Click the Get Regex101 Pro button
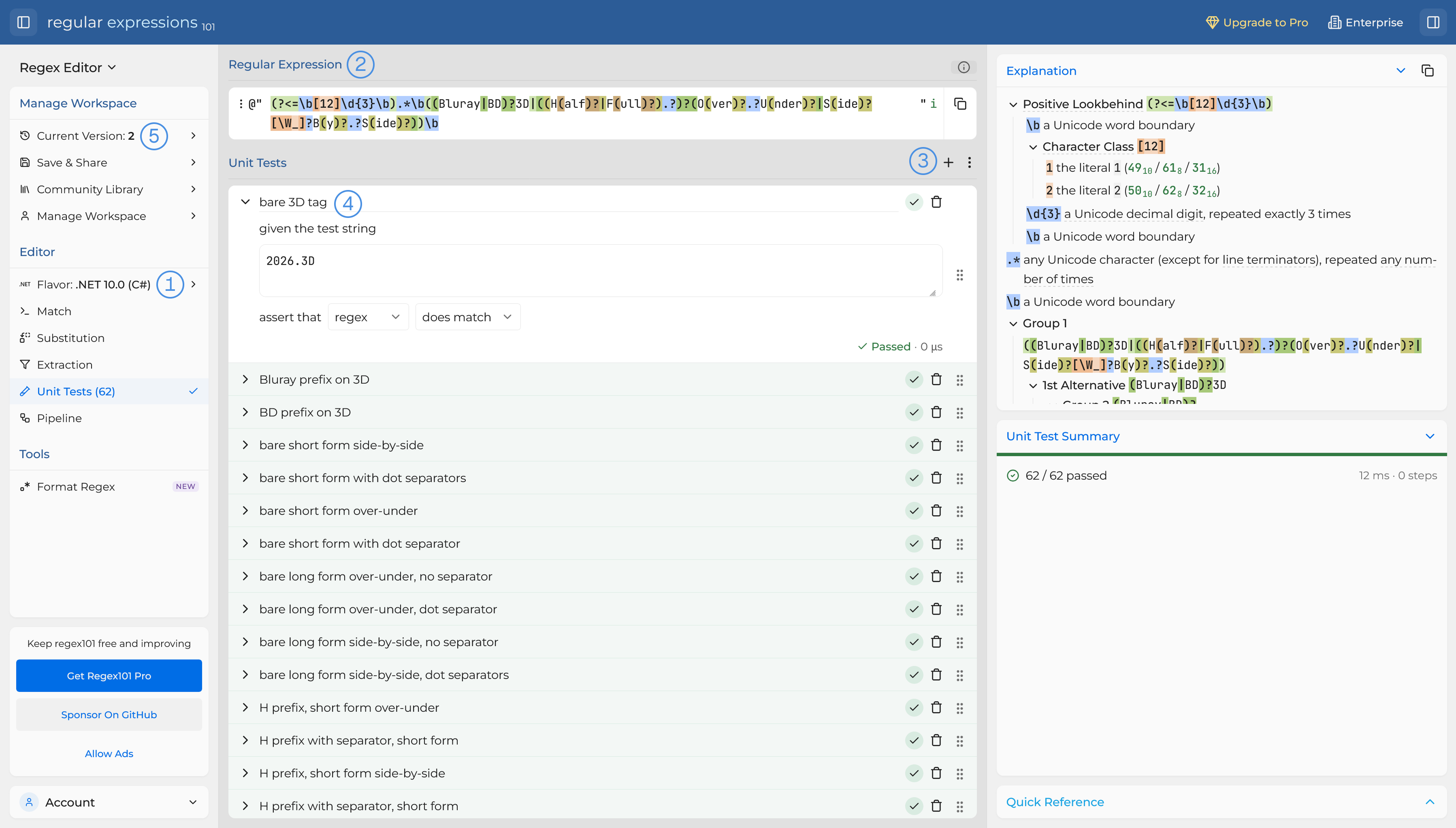 pyautogui.click(x=109, y=676)
